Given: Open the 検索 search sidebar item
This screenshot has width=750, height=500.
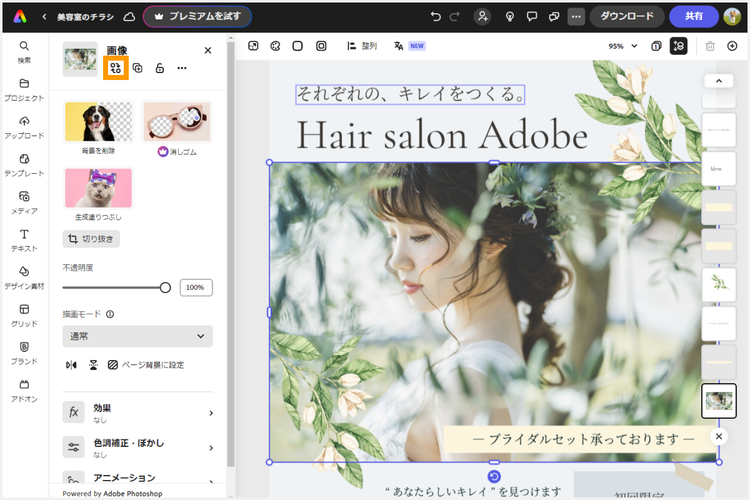Looking at the screenshot, I should tap(24, 52).
